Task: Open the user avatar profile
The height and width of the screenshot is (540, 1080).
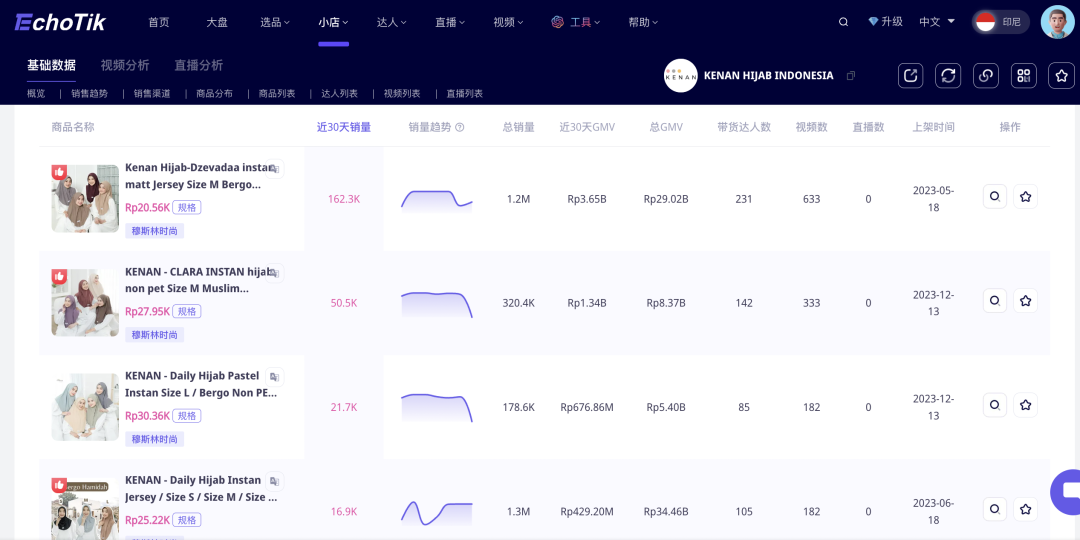Action: pyautogui.click(x=1057, y=22)
